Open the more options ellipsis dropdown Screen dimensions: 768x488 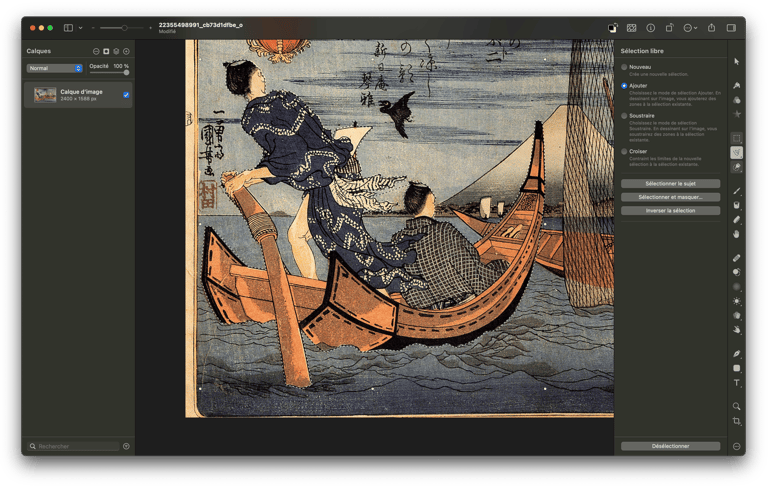pyautogui.click(x=690, y=28)
